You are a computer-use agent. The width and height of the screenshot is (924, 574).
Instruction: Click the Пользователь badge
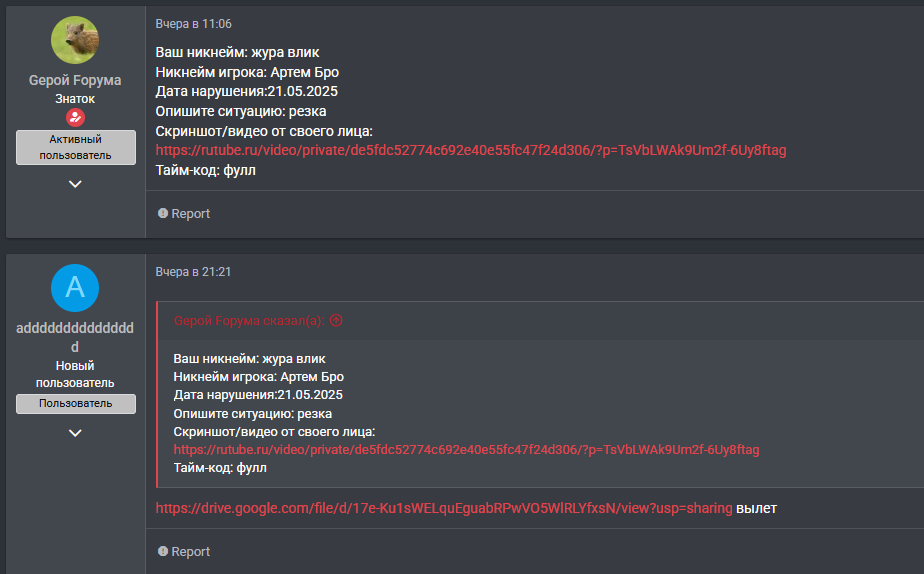[x=75, y=404]
